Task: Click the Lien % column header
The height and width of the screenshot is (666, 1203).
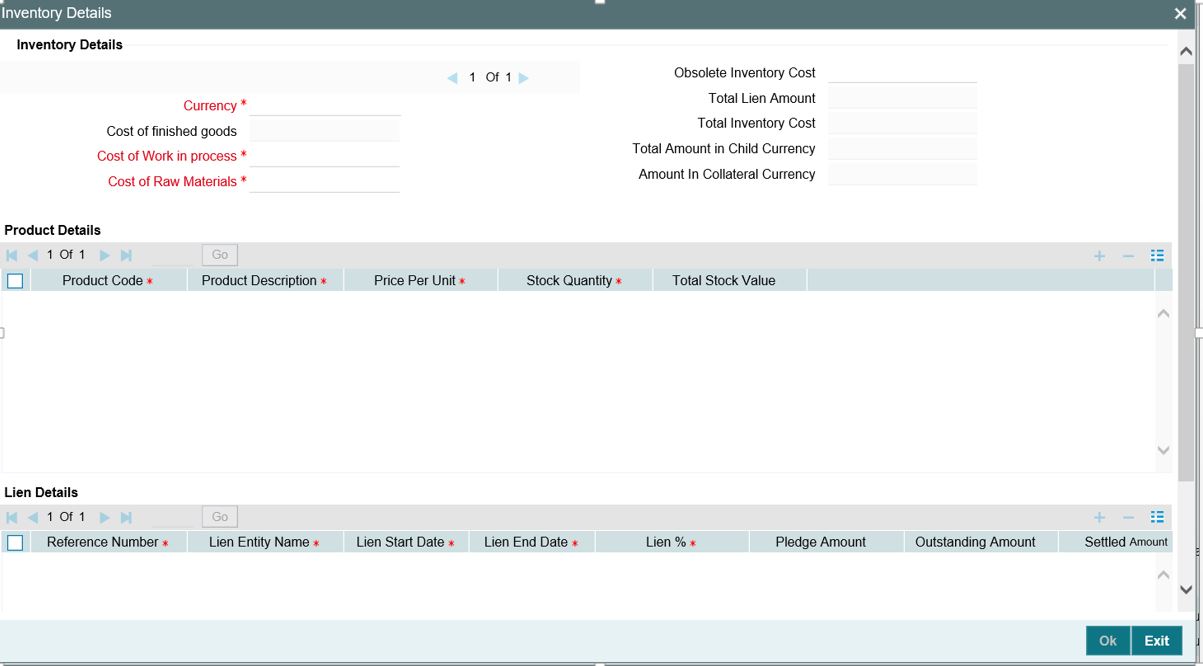Action: 672,542
